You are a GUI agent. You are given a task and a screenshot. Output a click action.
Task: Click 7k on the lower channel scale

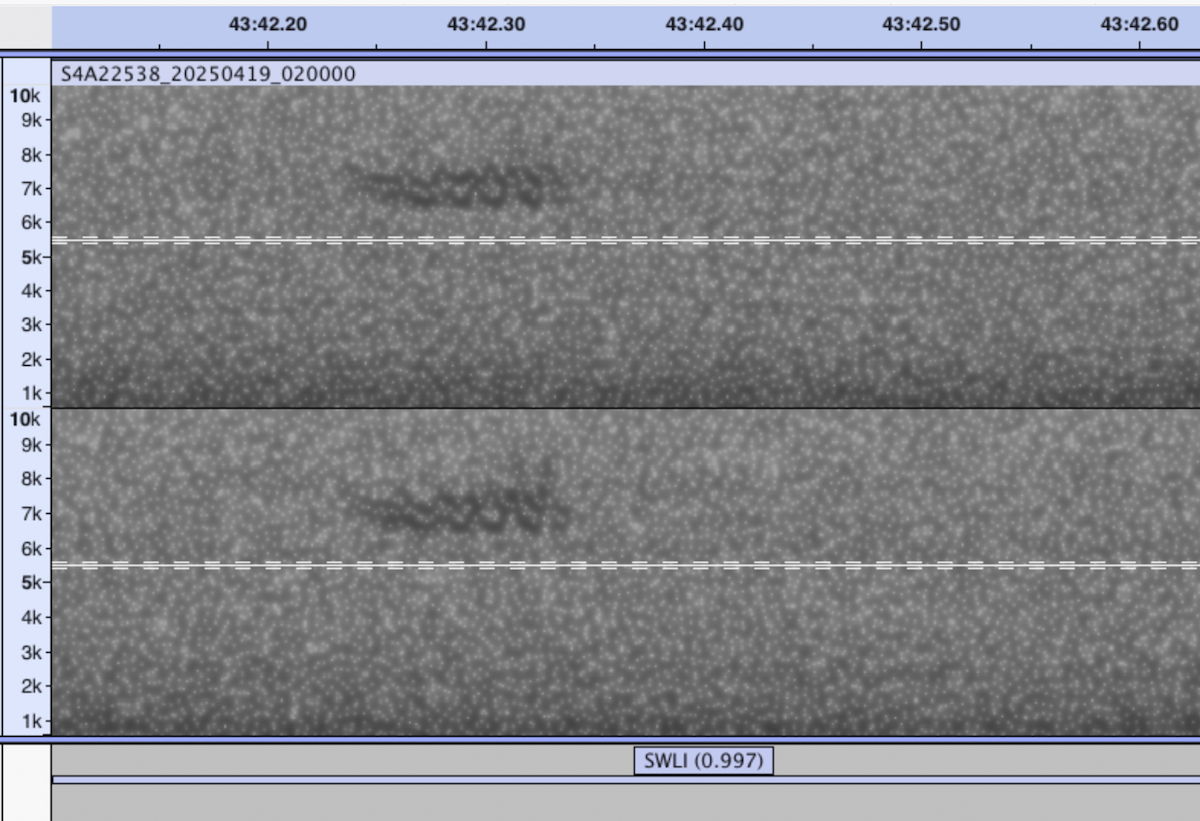click(30, 513)
